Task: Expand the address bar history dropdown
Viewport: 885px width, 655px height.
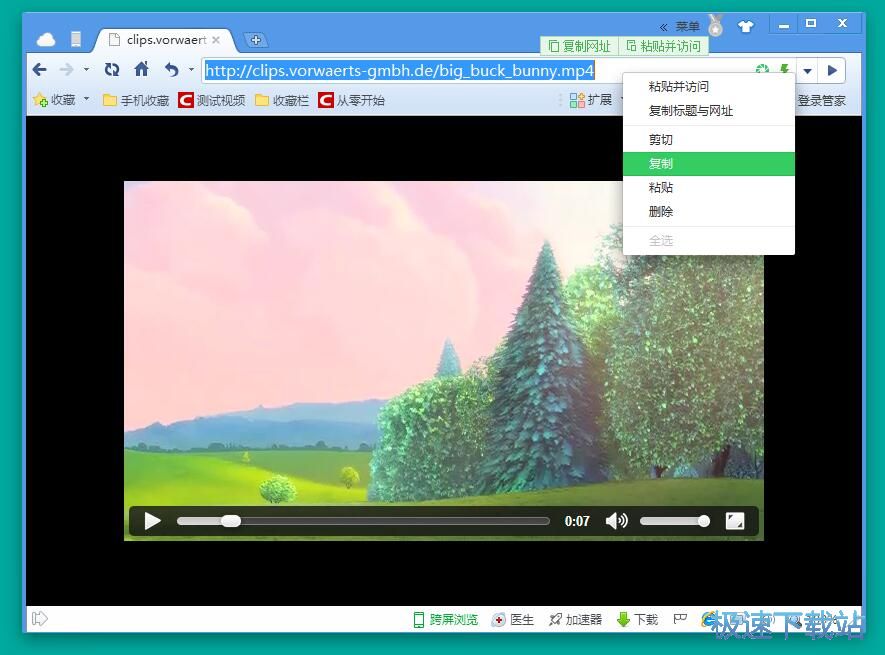Action: click(x=808, y=71)
